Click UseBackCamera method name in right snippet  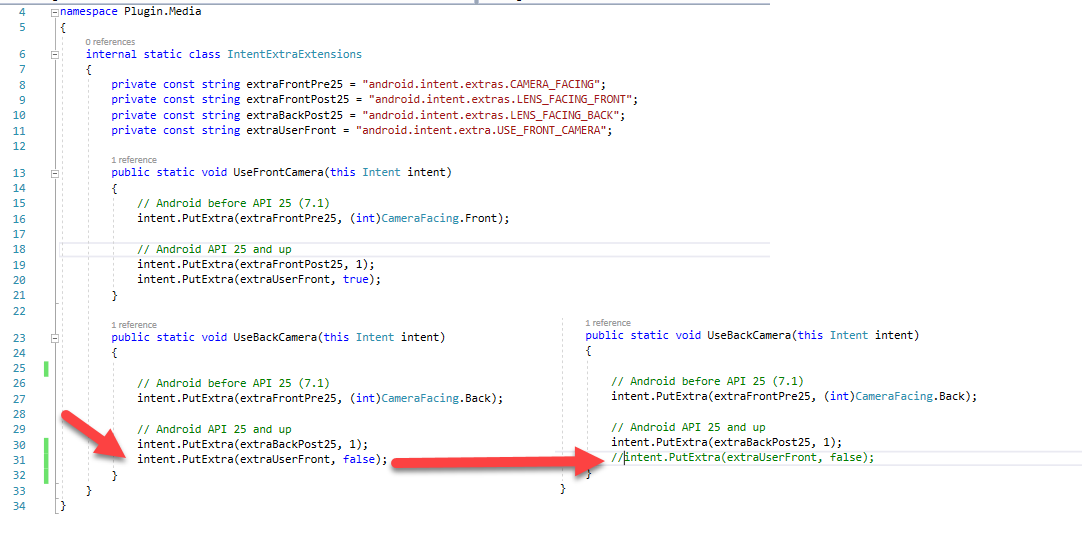click(x=749, y=335)
